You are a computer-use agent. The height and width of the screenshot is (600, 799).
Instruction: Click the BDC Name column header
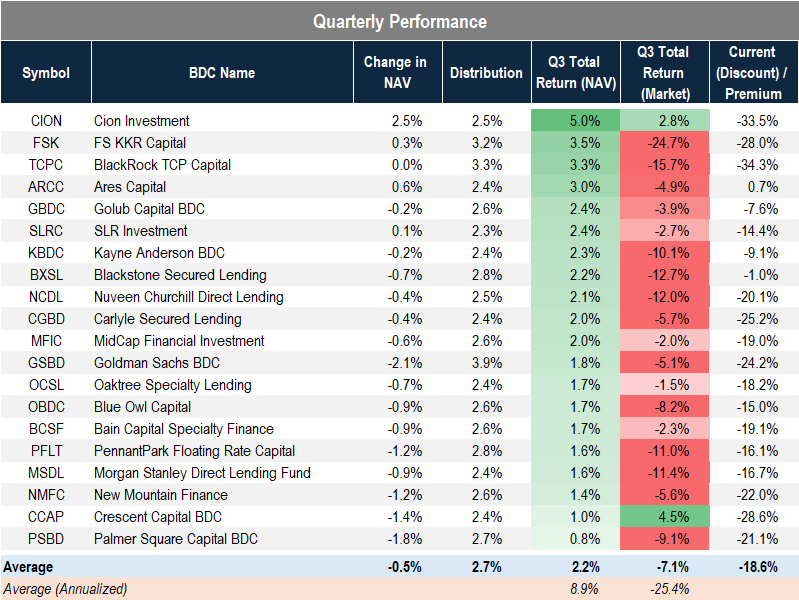pyautogui.click(x=222, y=72)
